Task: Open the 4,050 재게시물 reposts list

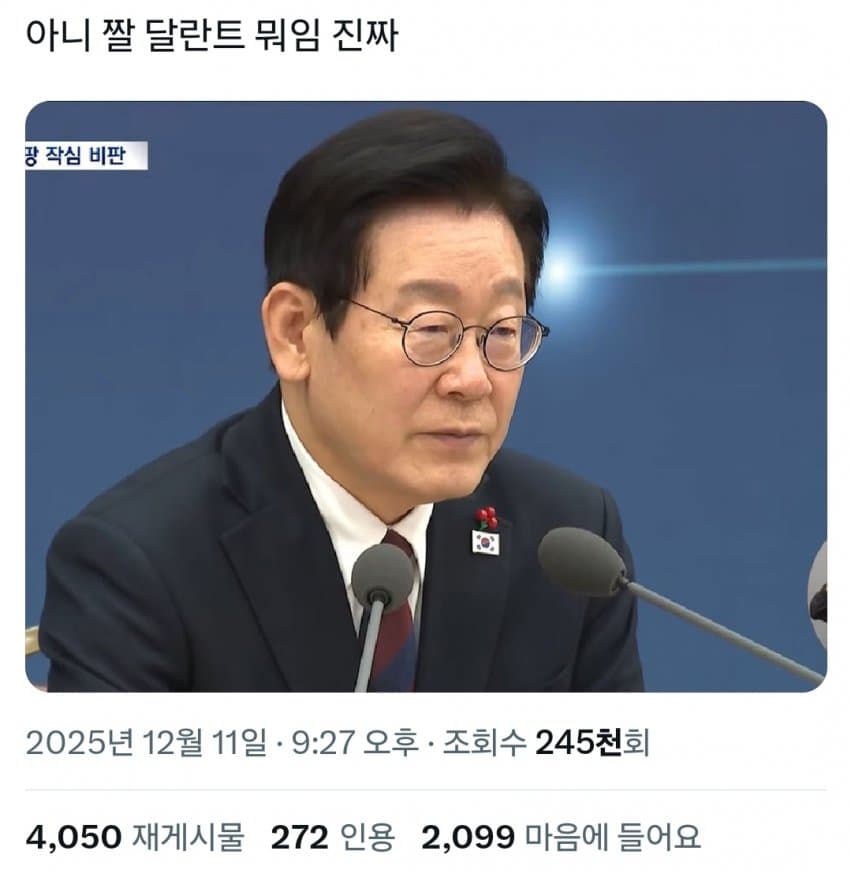Action: click(x=135, y=837)
